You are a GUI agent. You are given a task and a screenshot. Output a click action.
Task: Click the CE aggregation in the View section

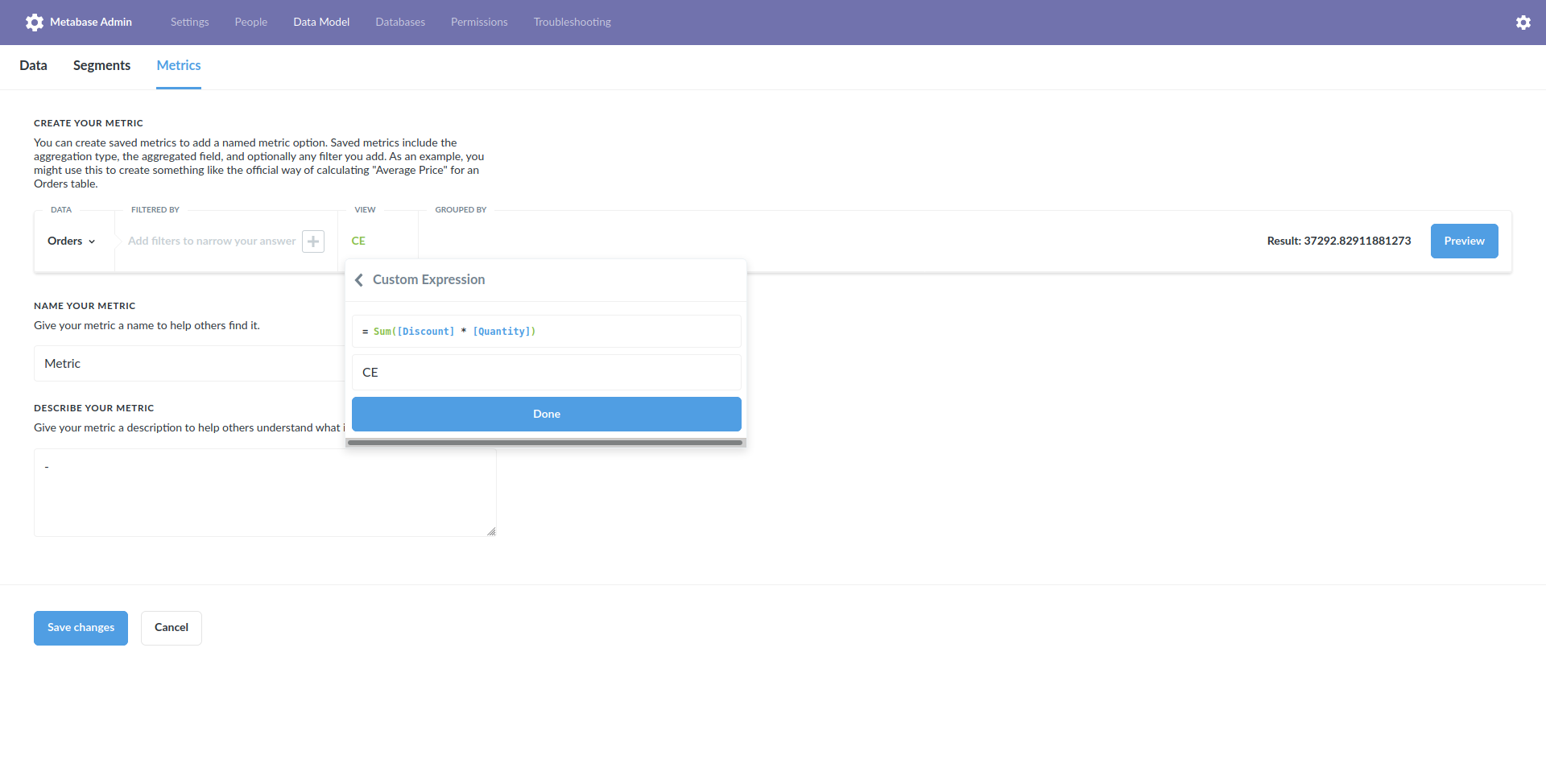(x=358, y=241)
